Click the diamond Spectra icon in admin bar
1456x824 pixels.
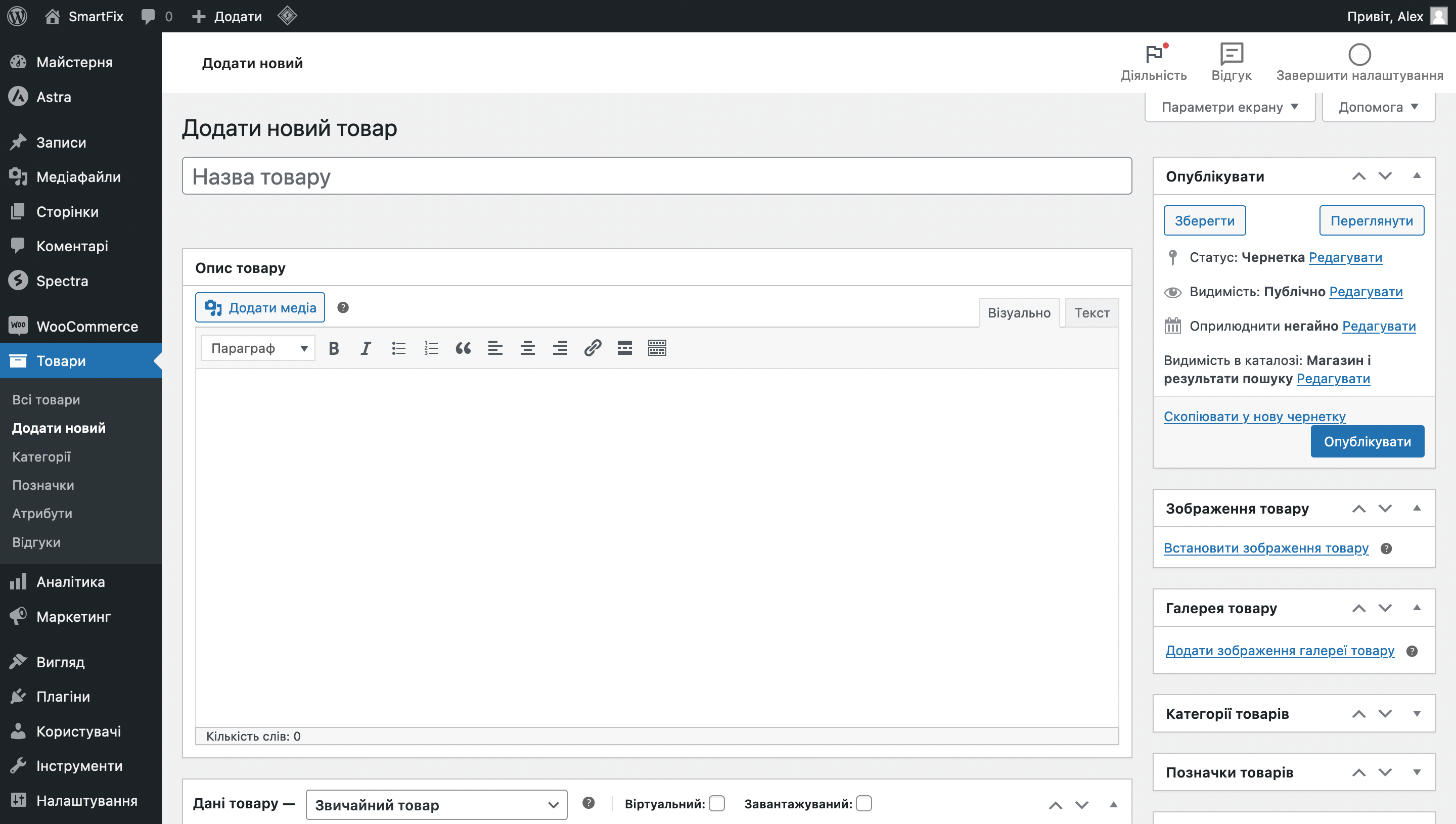(288, 16)
